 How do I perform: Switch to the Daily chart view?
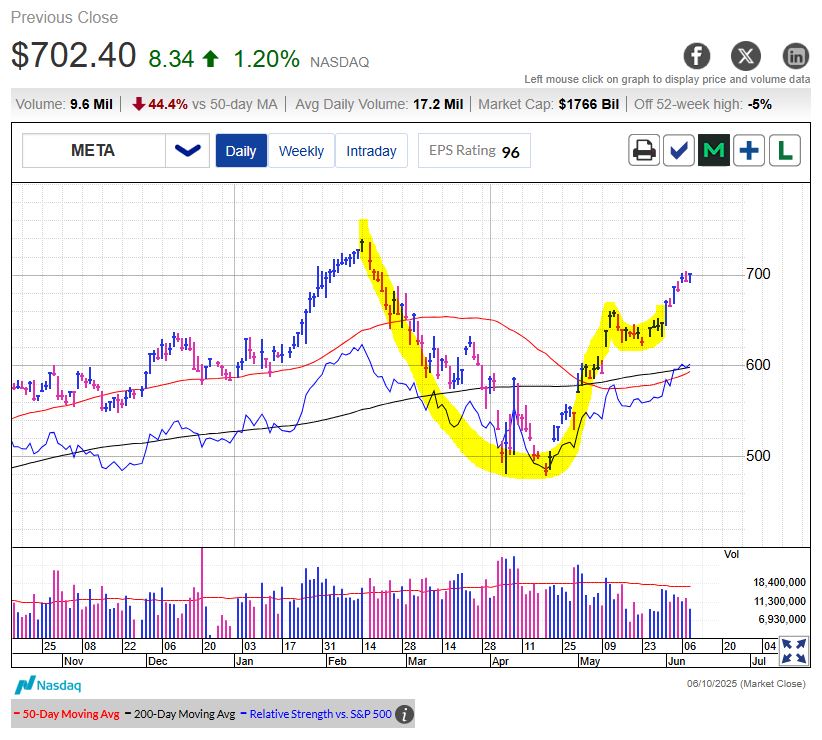click(241, 151)
